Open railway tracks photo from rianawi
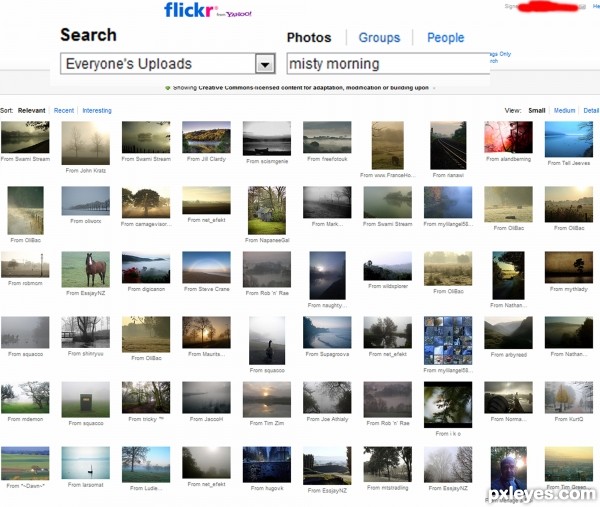 (x=448, y=145)
